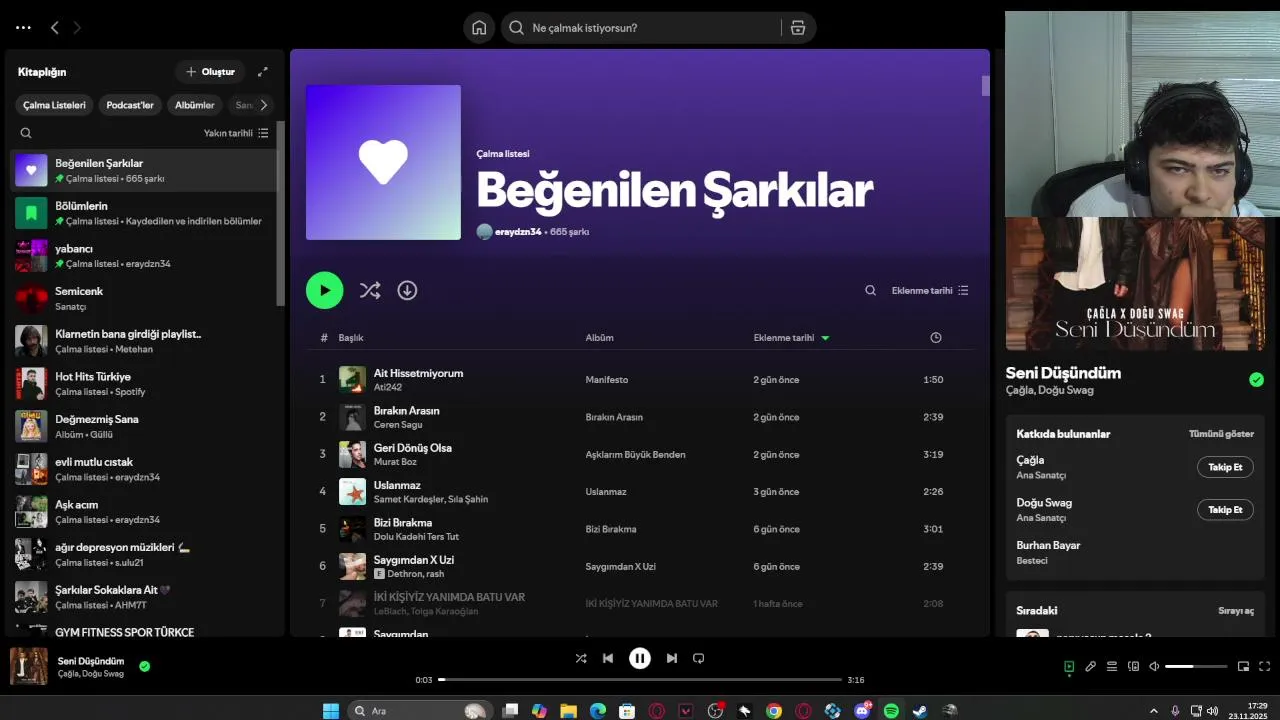Click the Beğenilen Şarkılar heart cover image
The height and width of the screenshot is (720, 1280).
tap(383, 162)
